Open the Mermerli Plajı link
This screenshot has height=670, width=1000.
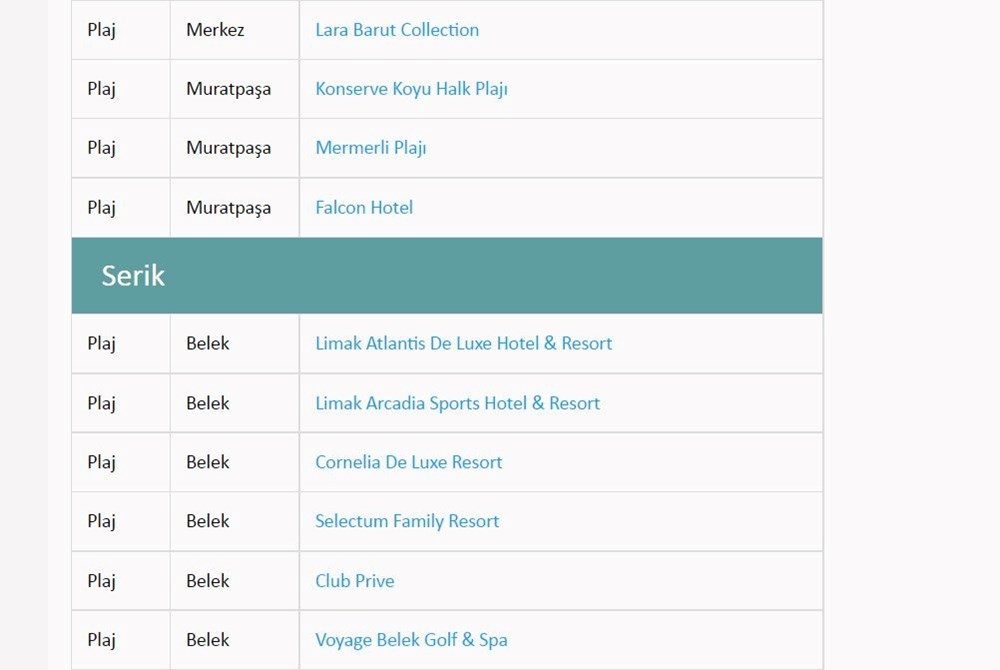(x=370, y=148)
